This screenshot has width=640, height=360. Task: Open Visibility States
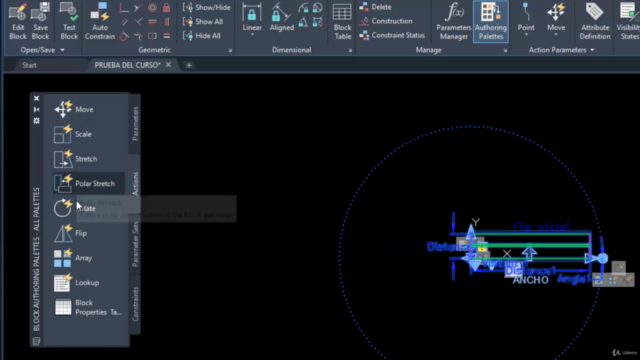pos(628,21)
